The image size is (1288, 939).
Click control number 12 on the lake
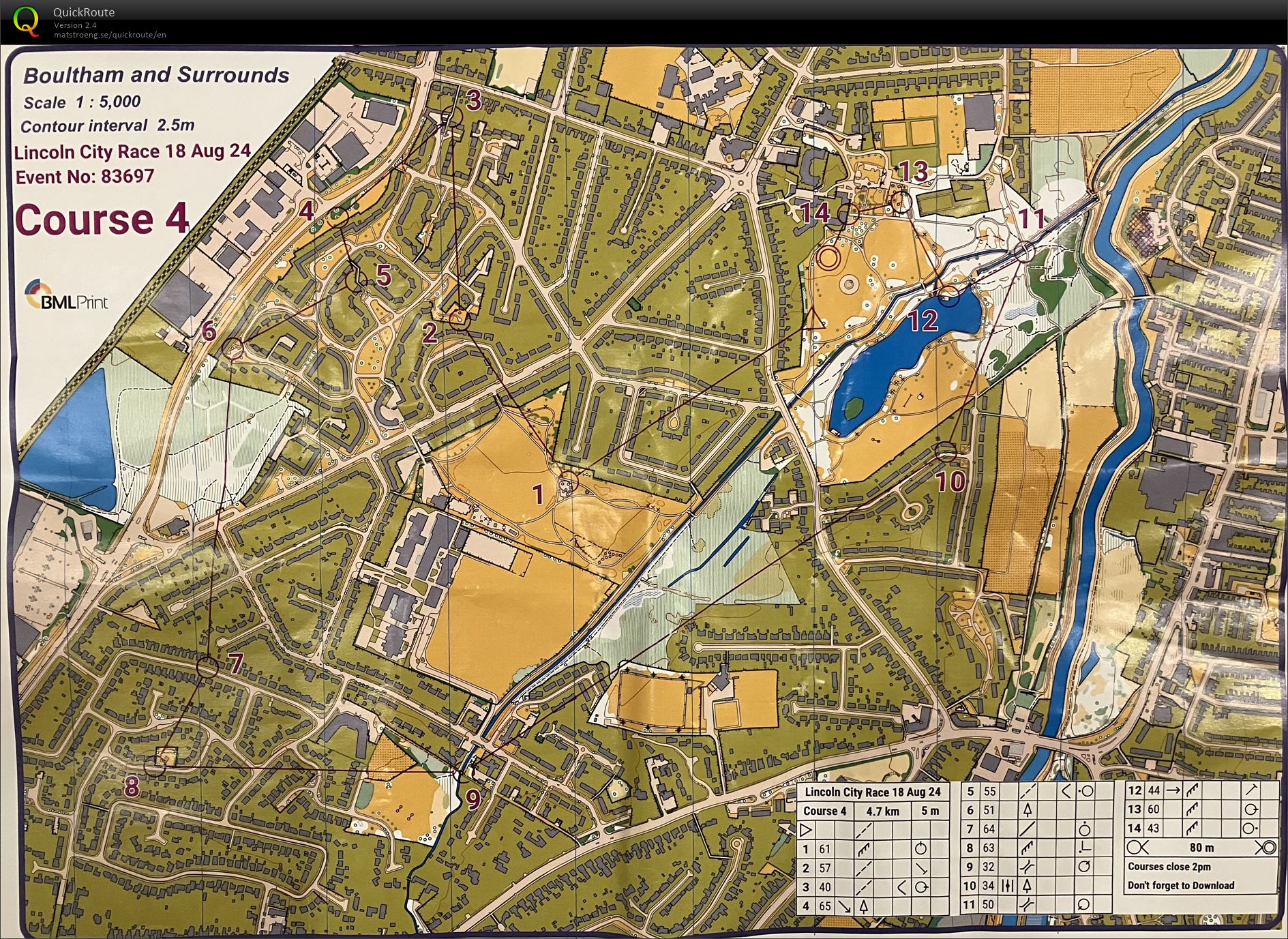pyautogui.click(x=923, y=320)
